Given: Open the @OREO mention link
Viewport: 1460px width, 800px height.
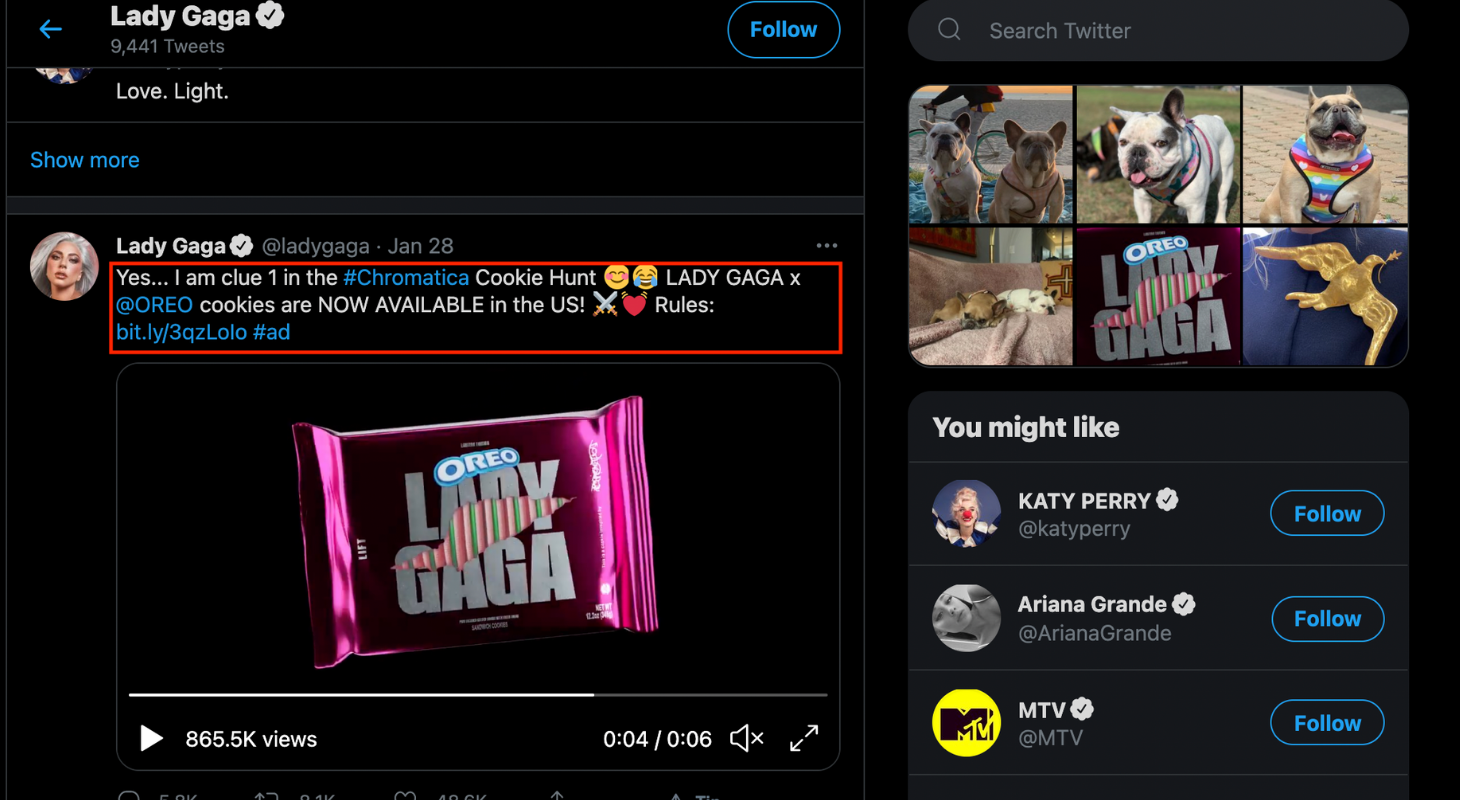Looking at the screenshot, I should point(155,305).
